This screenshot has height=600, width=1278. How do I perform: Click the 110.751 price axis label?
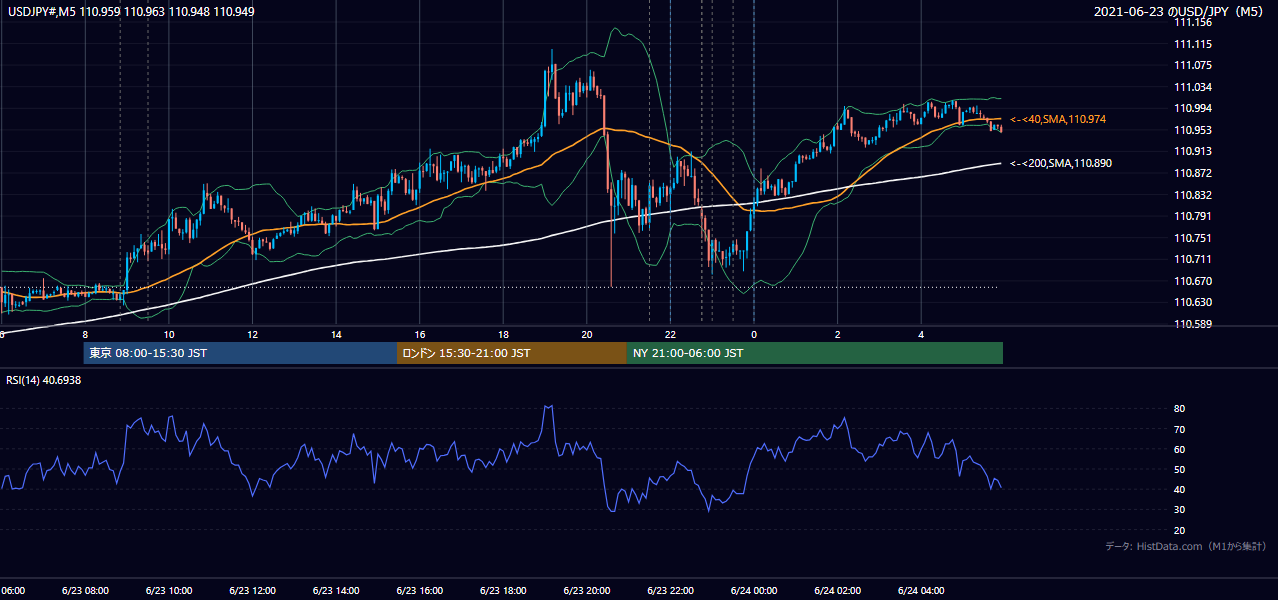click(1193, 238)
